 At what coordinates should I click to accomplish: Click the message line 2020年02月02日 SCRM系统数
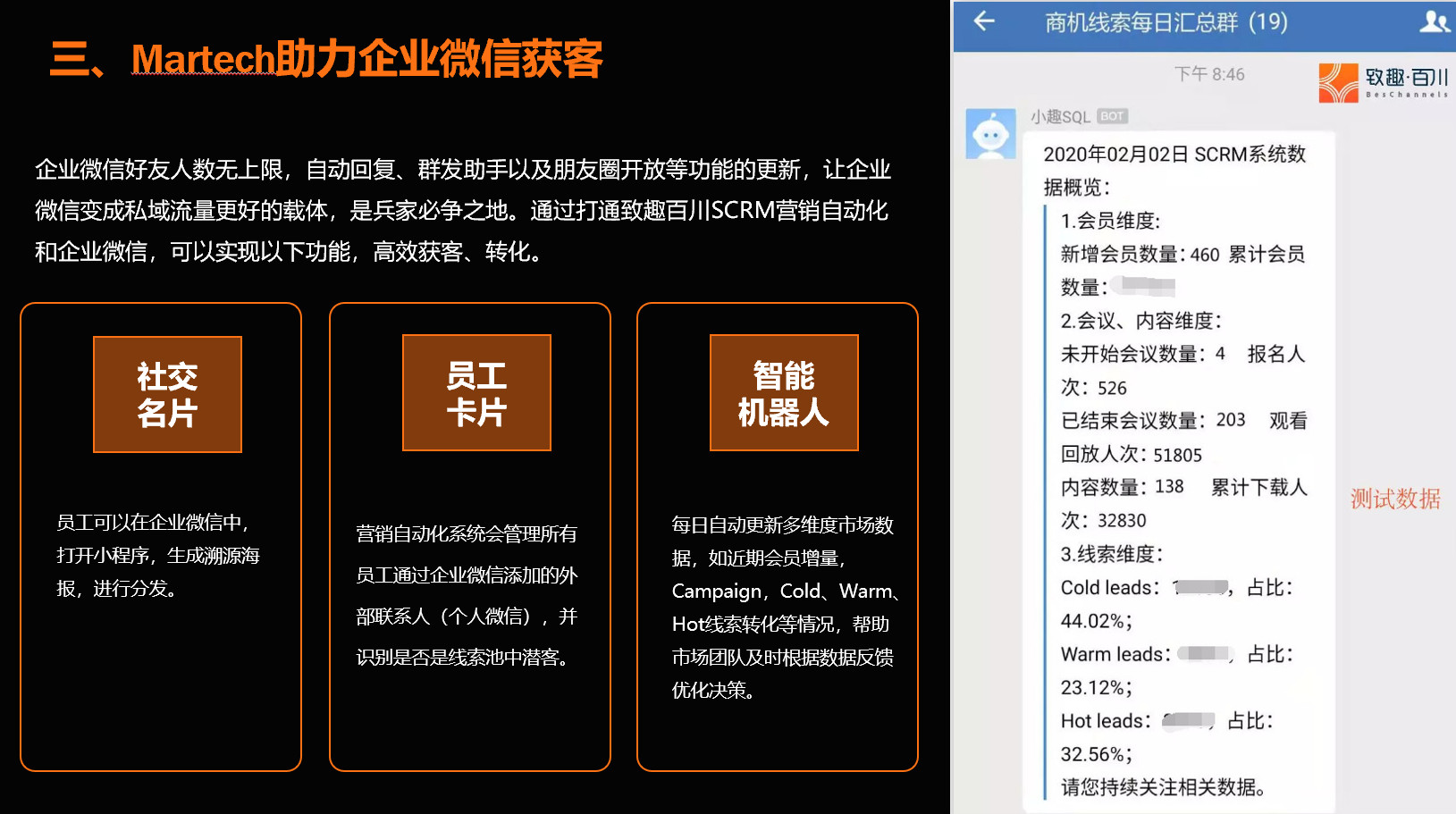[1174, 155]
